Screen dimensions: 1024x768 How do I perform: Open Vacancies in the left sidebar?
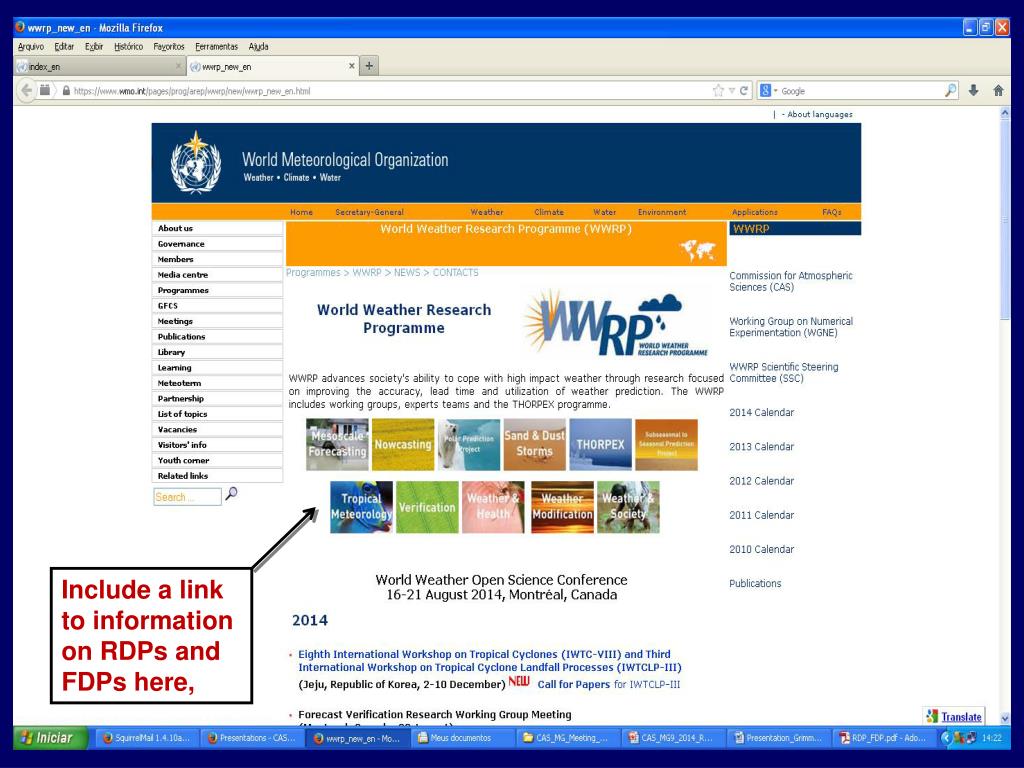[217, 429]
